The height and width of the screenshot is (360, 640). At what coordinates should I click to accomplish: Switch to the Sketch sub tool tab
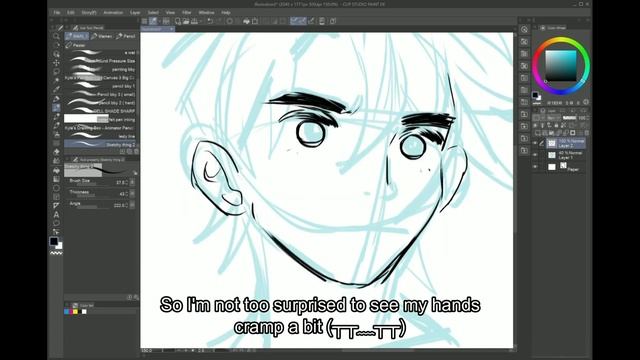tap(76, 36)
